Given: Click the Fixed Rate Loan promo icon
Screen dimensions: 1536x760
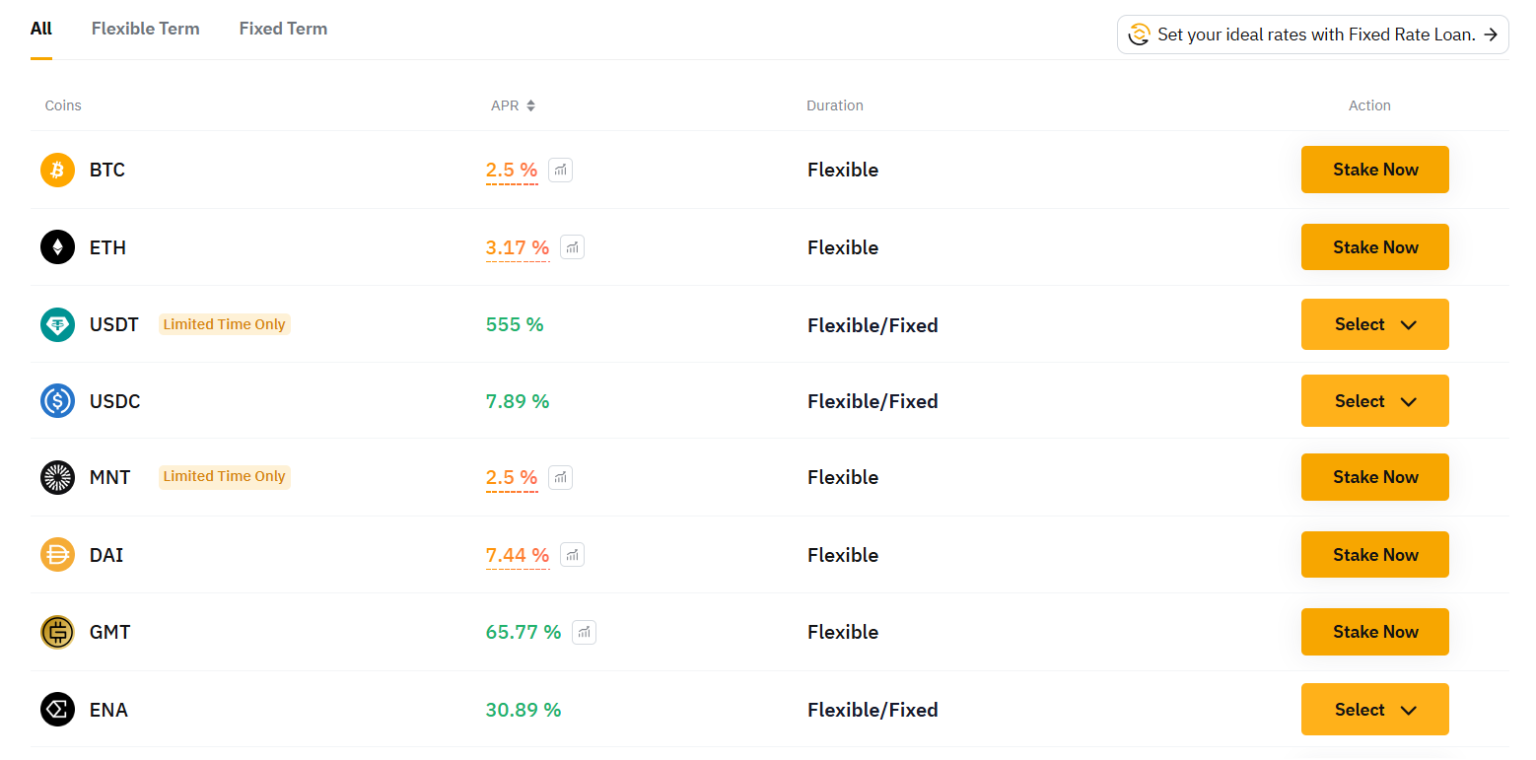Looking at the screenshot, I should (1138, 34).
